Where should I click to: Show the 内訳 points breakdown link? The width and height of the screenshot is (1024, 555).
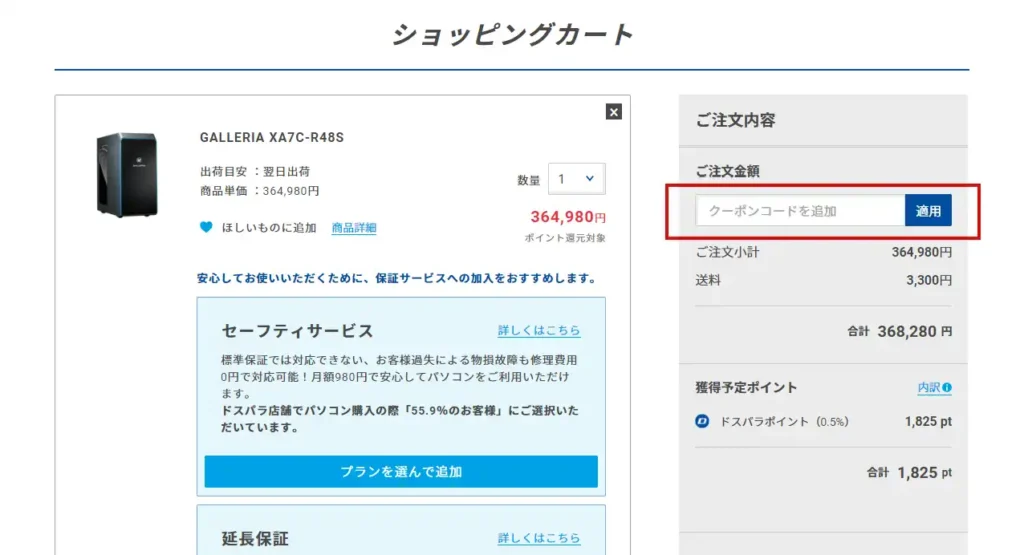point(928,388)
